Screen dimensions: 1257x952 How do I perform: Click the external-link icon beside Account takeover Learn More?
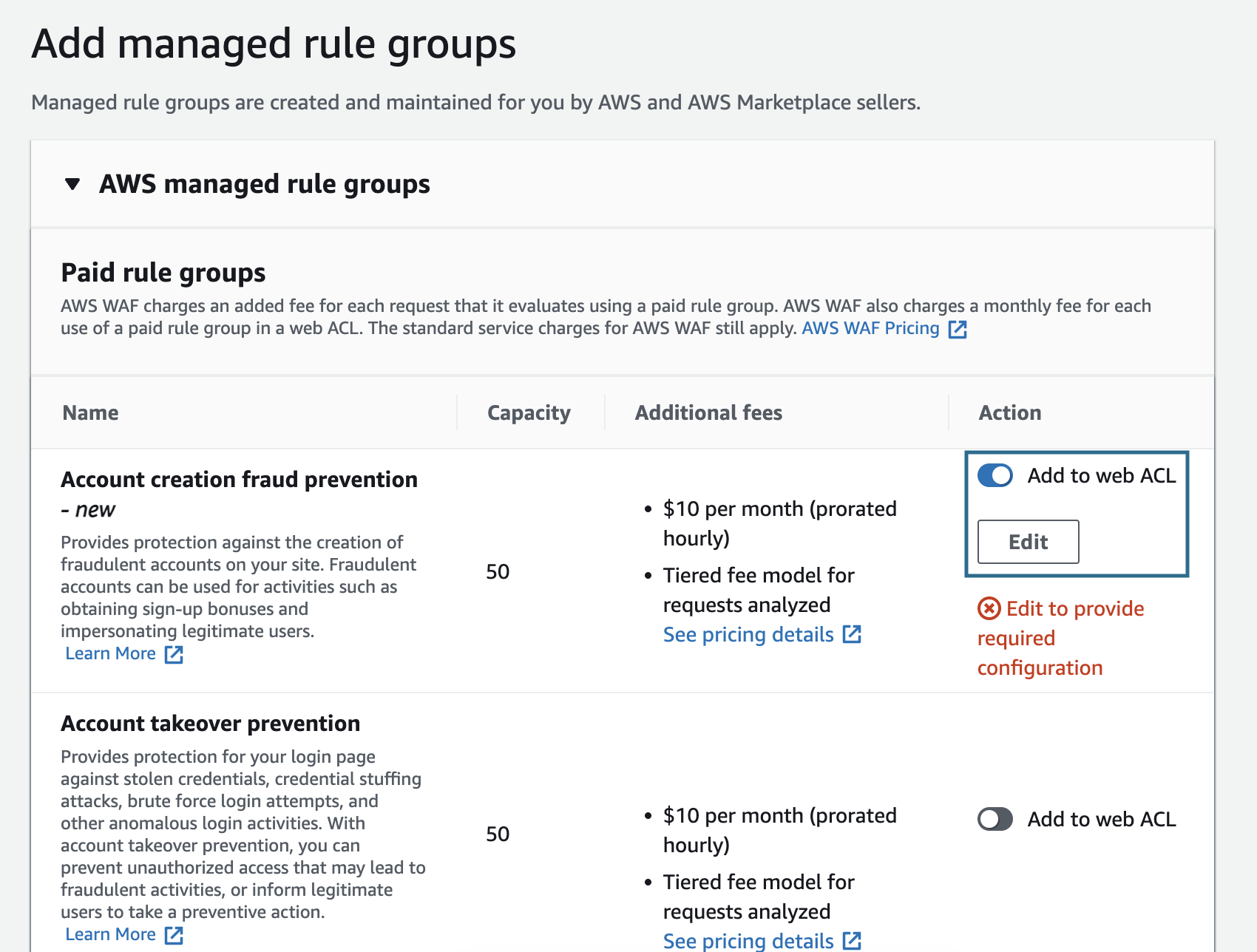click(x=174, y=935)
